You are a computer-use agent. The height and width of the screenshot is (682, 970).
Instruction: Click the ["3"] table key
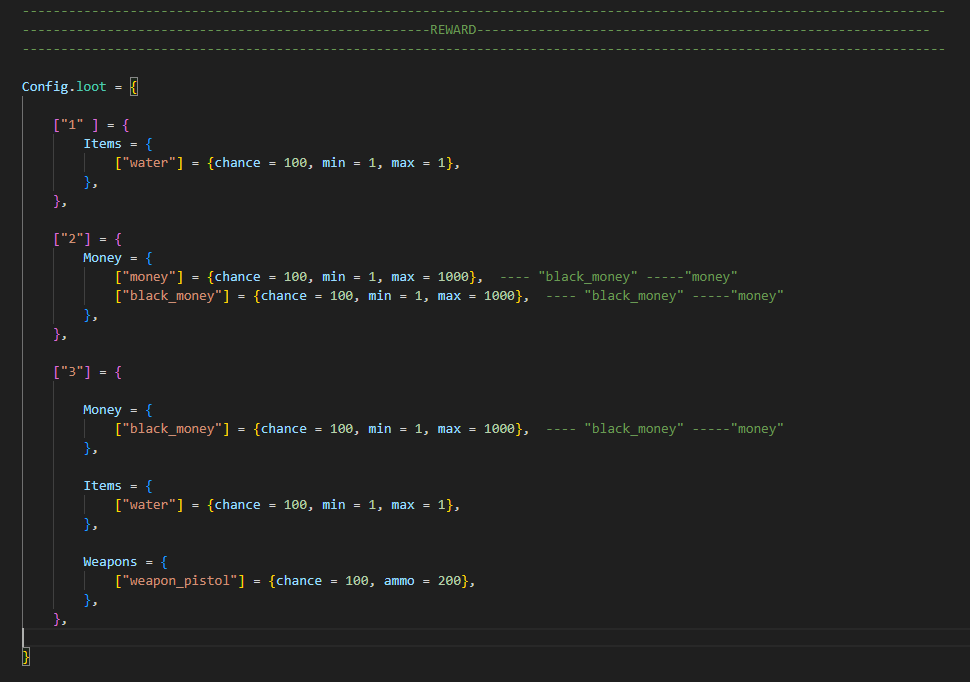click(x=72, y=372)
